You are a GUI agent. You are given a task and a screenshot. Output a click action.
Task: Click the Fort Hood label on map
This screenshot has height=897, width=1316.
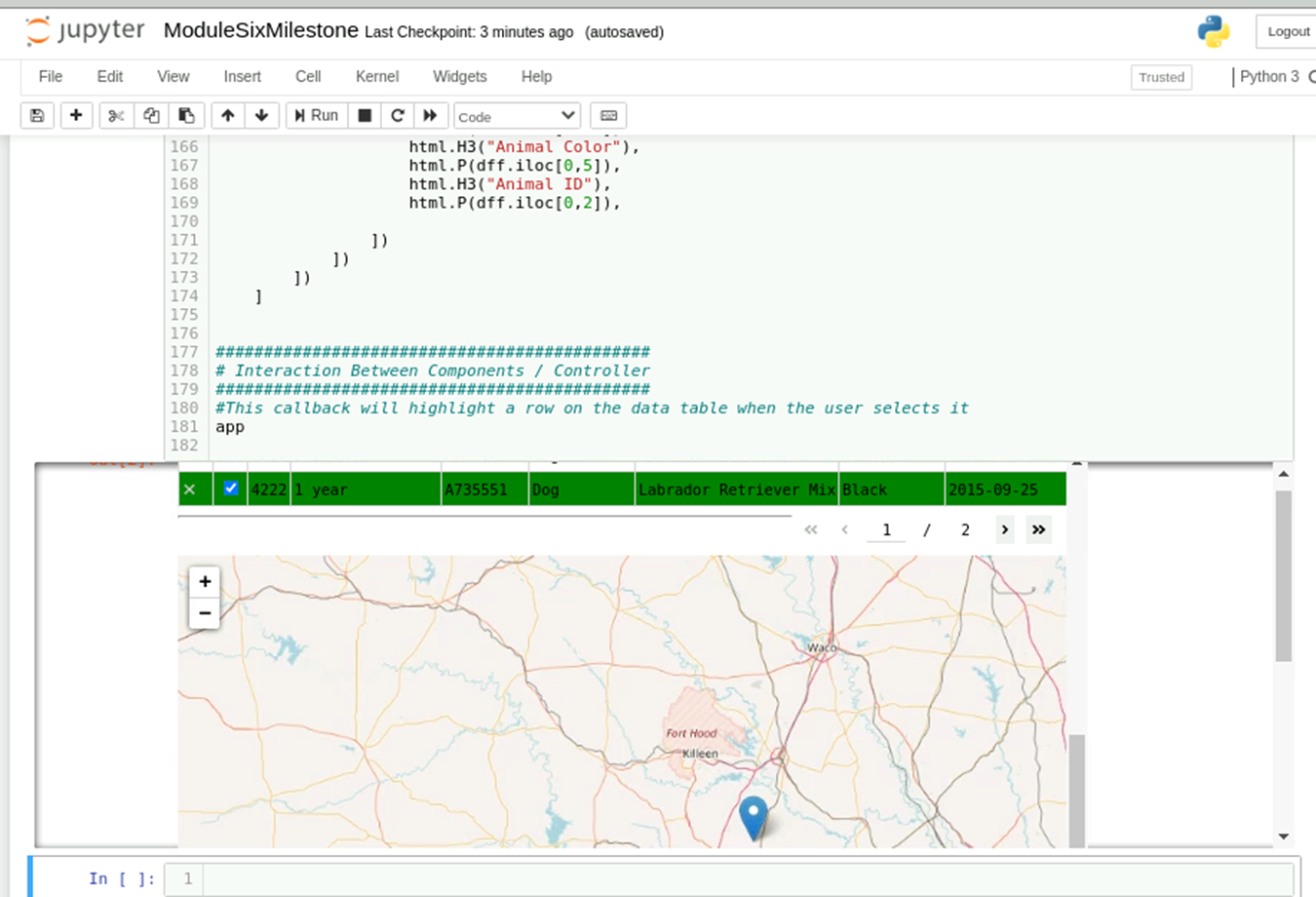click(691, 733)
